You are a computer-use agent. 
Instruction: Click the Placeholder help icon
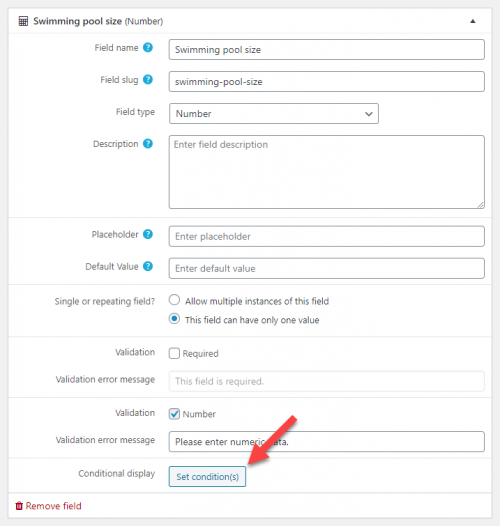148,234
